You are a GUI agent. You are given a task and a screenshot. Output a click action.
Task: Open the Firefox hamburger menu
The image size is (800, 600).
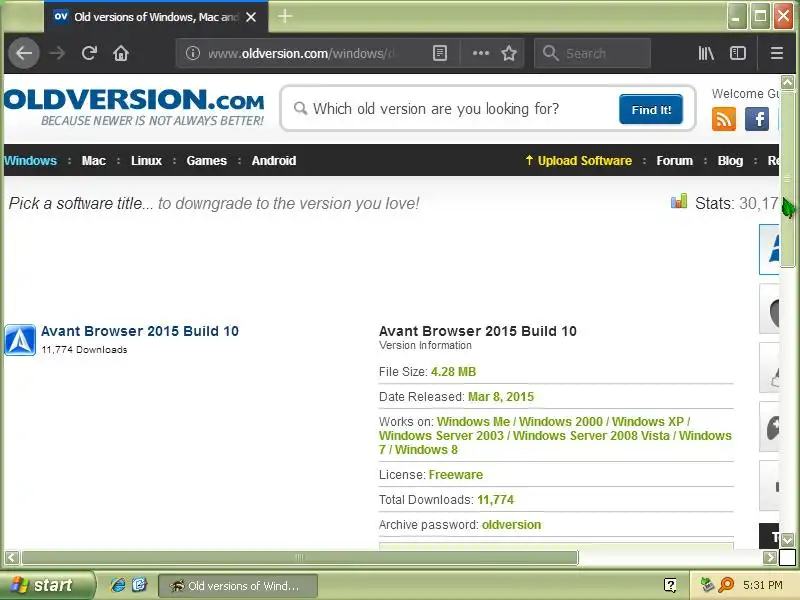(777, 53)
